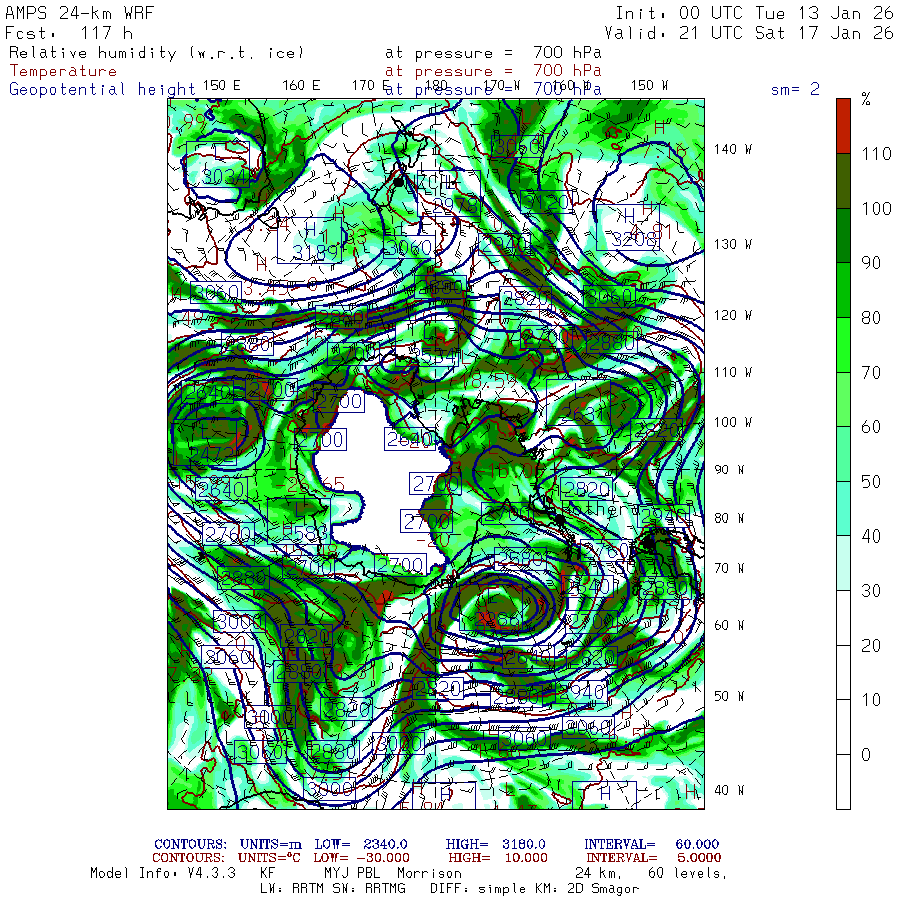Select the turquoise 40–50% color bar segment
The image size is (900, 900).
coord(843,506)
